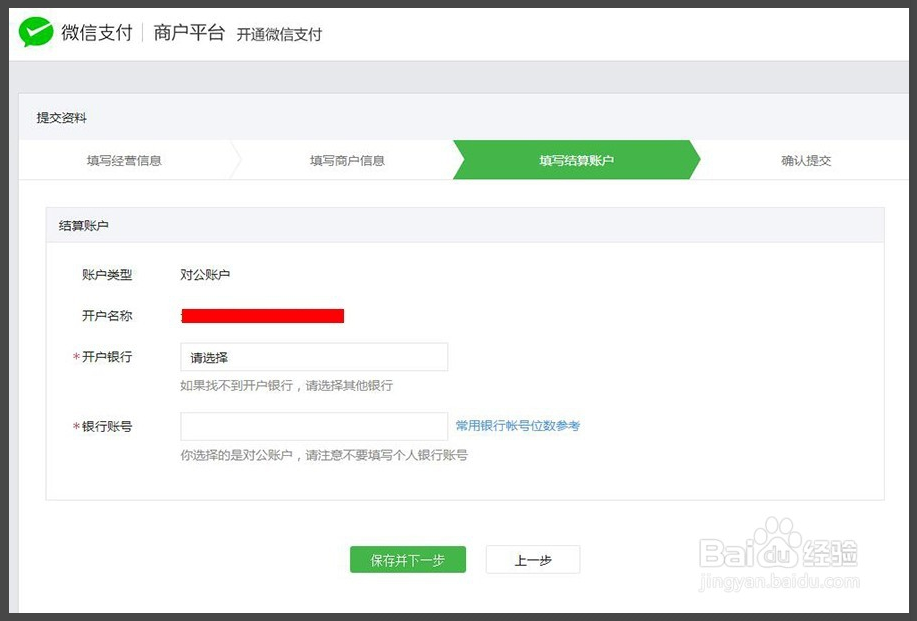Click the 开通微信支付 header text
This screenshot has height=621, width=917.
(279, 34)
